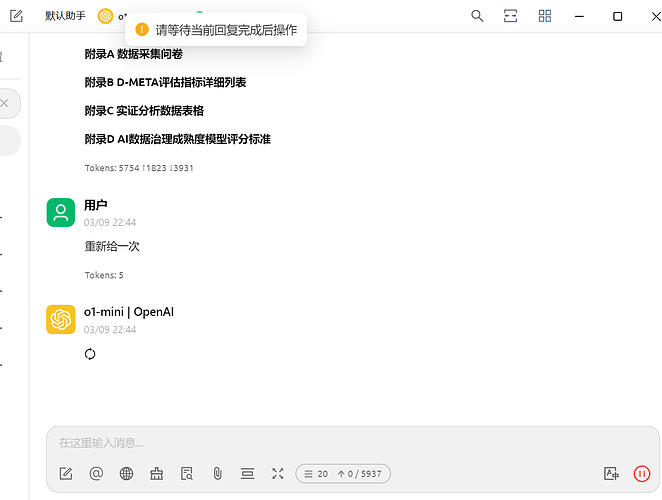Open the search icon in the header
The width and height of the screenshot is (662, 500).
pos(477,16)
